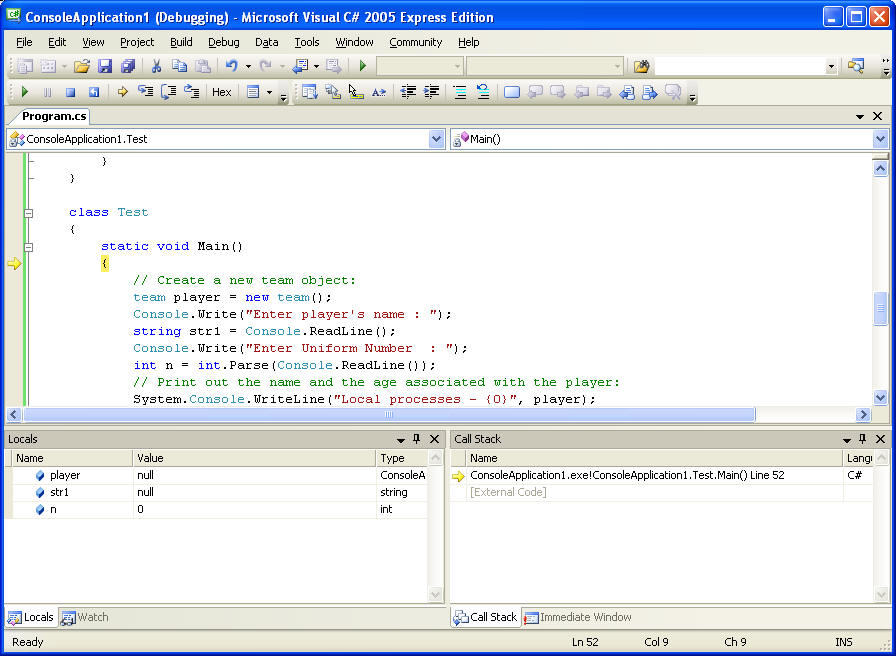The width and height of the screenshot is (896, 656).
Task: Stop debugging with the square stop icon
Action: (70, 92)
